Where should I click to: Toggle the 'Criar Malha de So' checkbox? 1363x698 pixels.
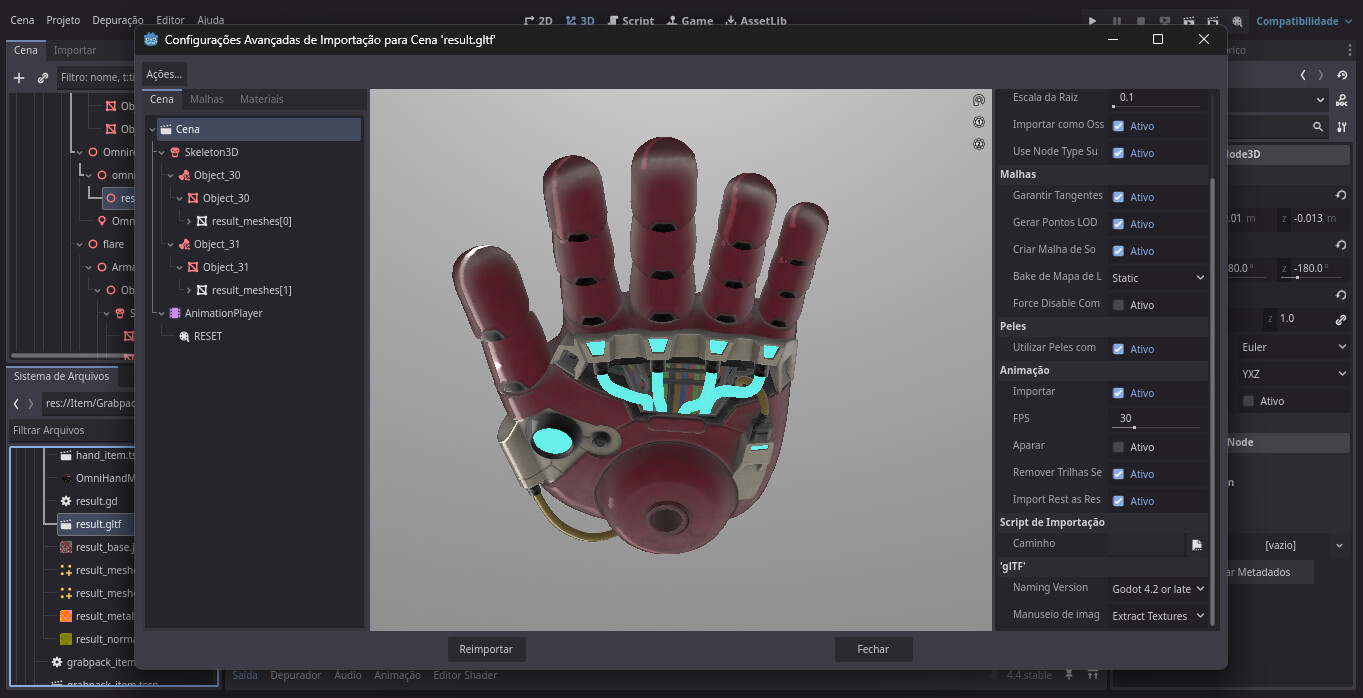(x=1118, y=251)
